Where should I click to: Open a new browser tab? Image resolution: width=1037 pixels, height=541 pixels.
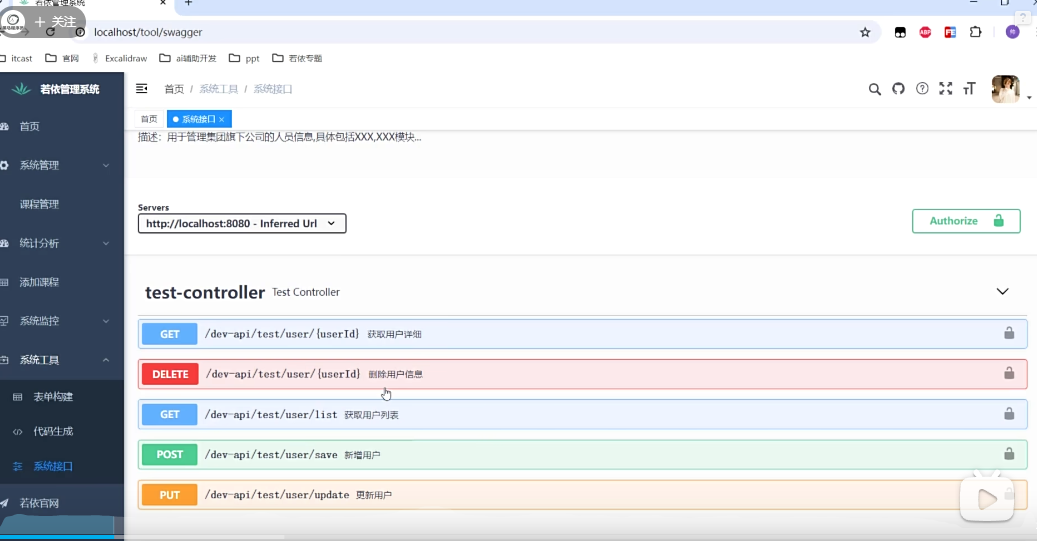pos(188,3)
